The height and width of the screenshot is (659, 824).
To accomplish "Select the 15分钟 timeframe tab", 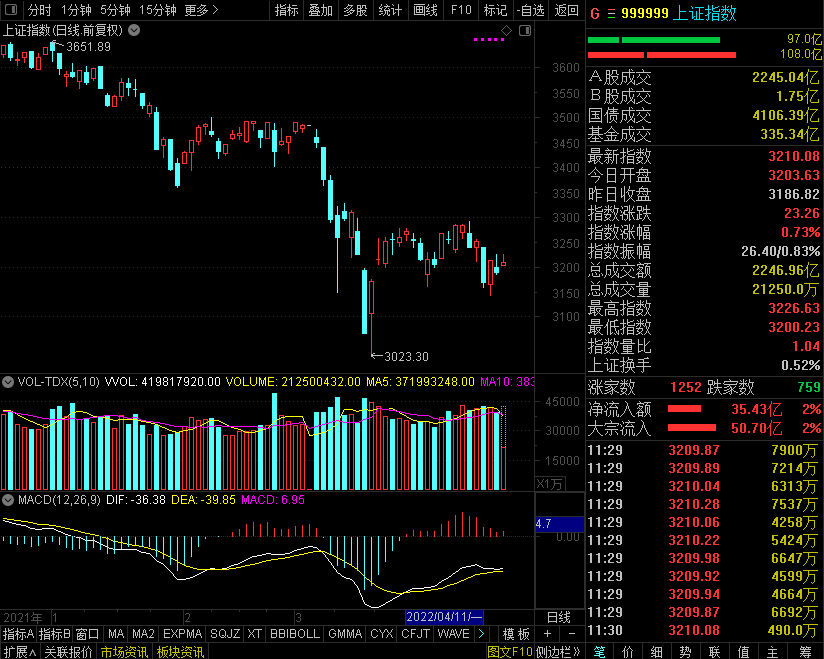I will 157,10.
